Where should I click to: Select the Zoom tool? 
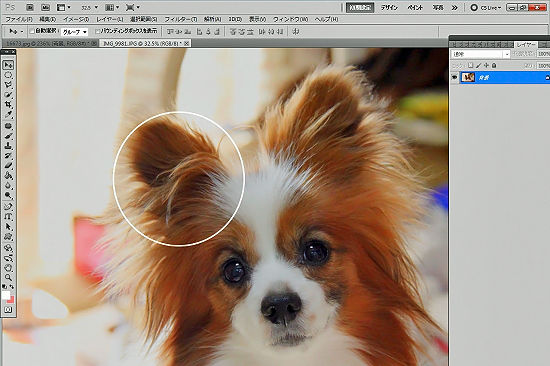[8, 278]
